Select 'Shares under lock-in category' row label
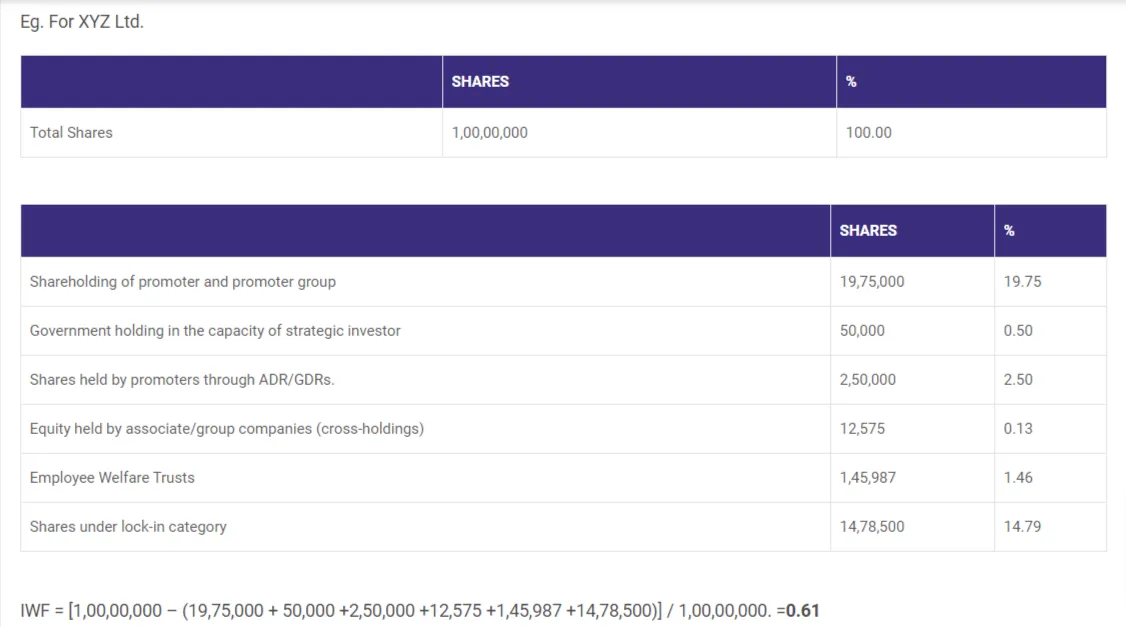 click(x=128, y=527)
